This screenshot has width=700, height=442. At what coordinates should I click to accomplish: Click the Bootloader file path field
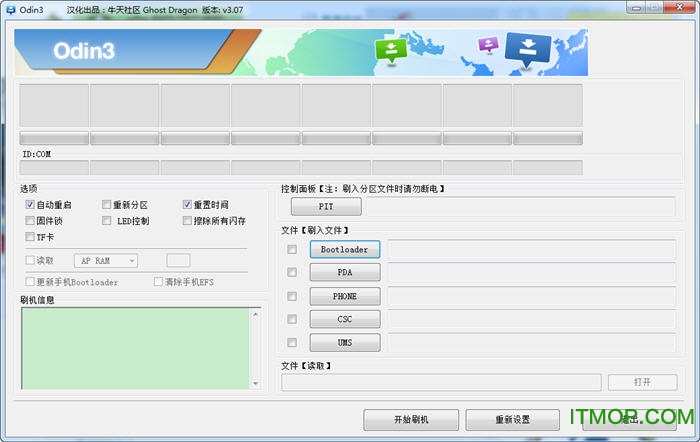pos(532,249)
